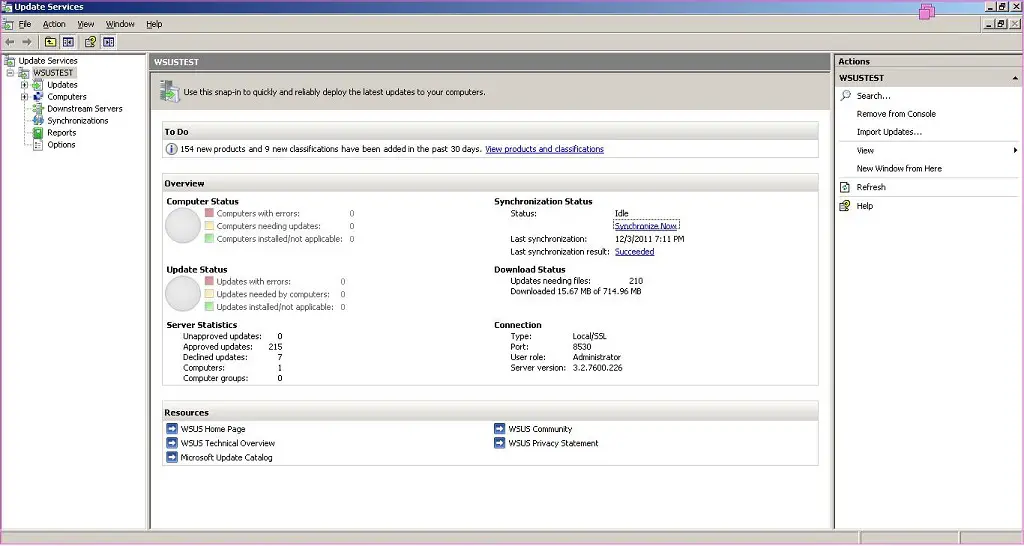Open the Help menu in menu bar

click(154, 24)
